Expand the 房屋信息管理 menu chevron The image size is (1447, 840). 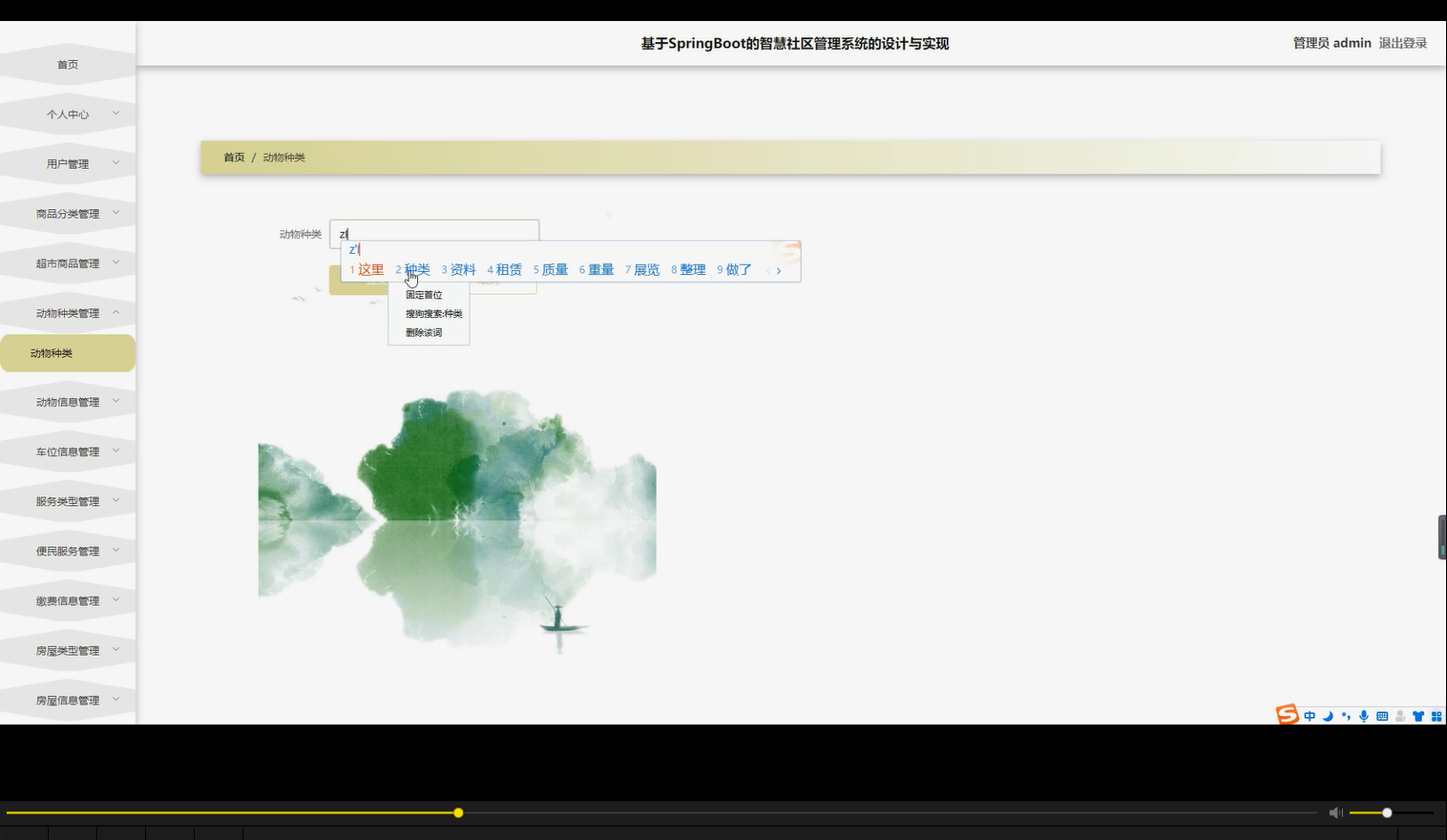pyautogui.click(x=116, y=699)
